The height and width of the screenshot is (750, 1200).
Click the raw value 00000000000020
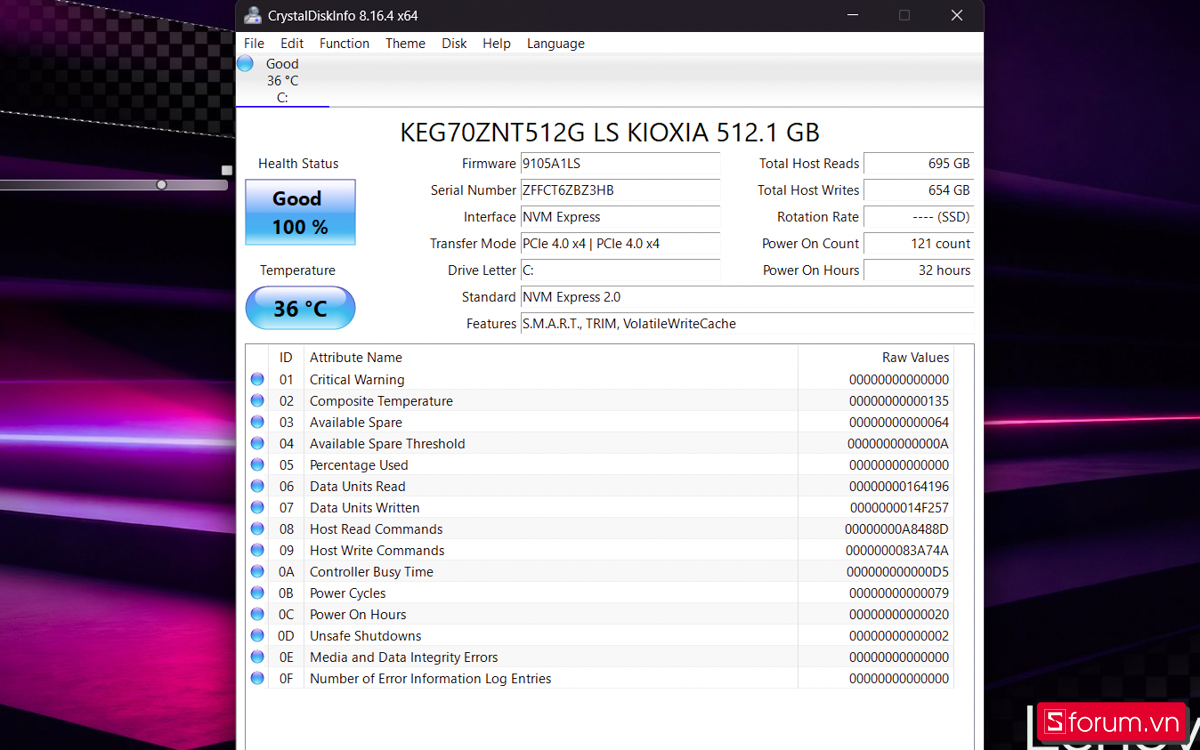[899, 614]
